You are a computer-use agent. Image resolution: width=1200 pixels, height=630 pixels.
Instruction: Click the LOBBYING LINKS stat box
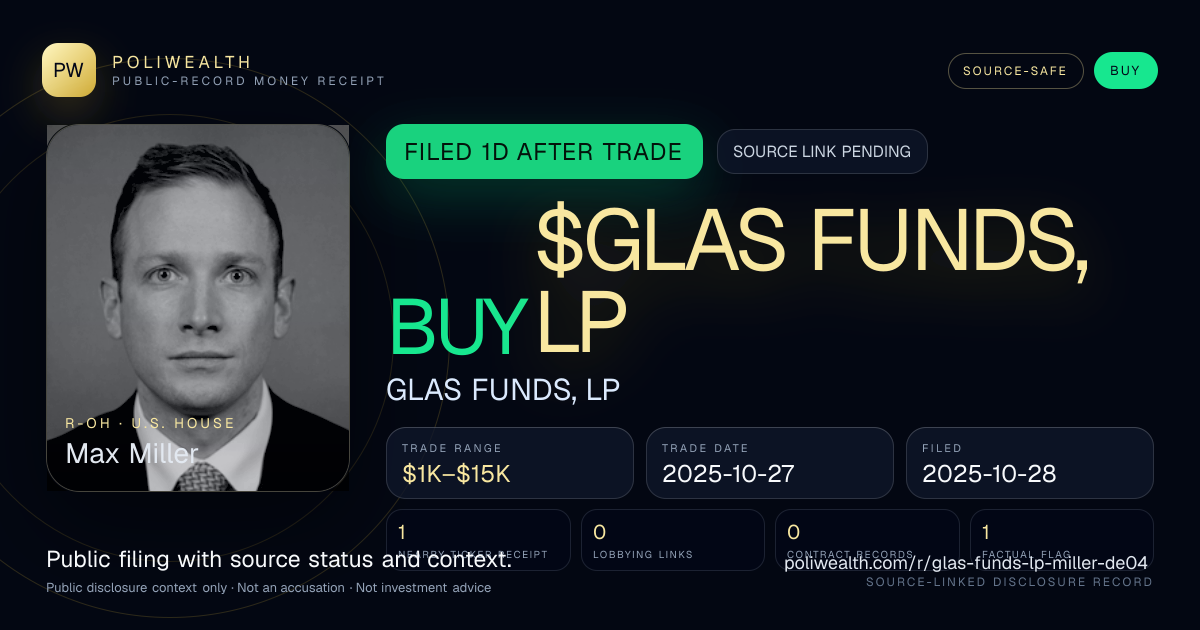(x=673, y=540)
